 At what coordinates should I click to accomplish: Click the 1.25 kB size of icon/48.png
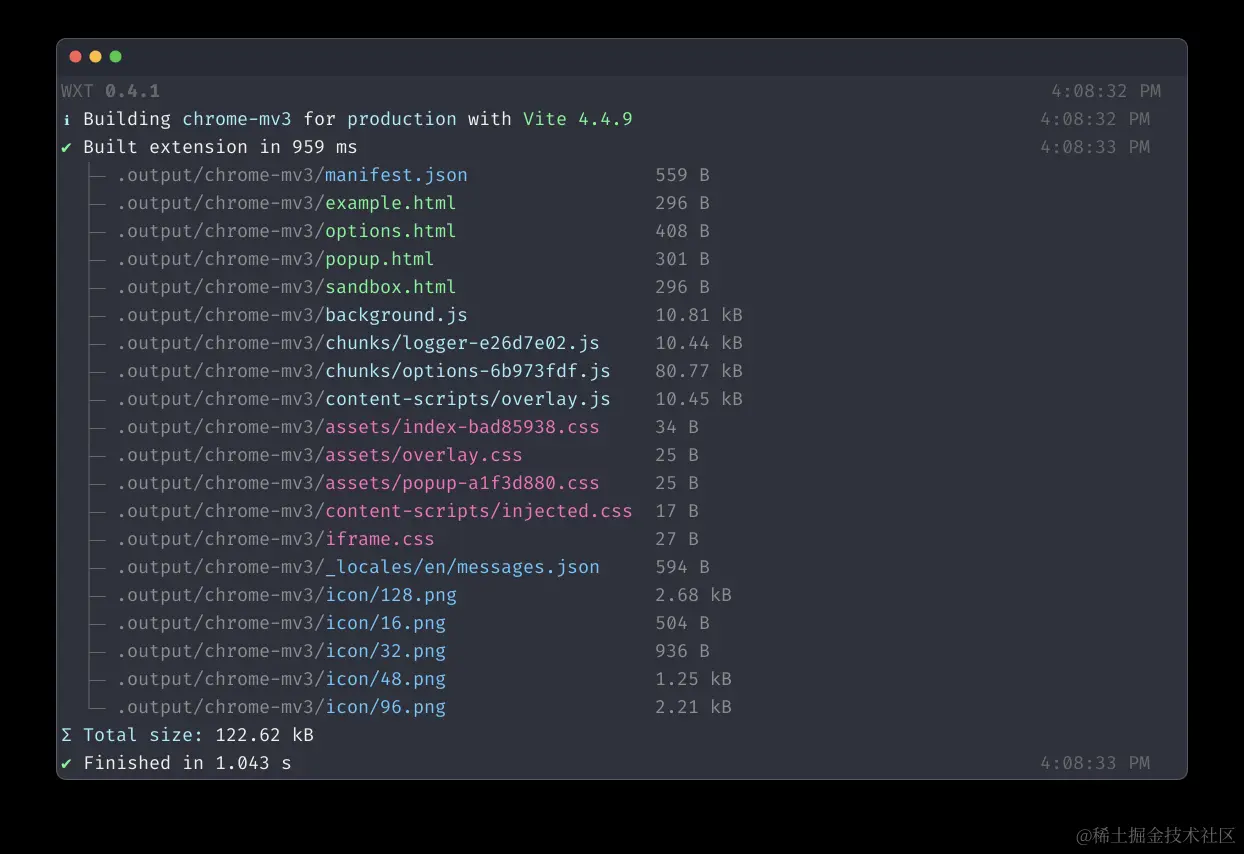[x=693, y=679]
